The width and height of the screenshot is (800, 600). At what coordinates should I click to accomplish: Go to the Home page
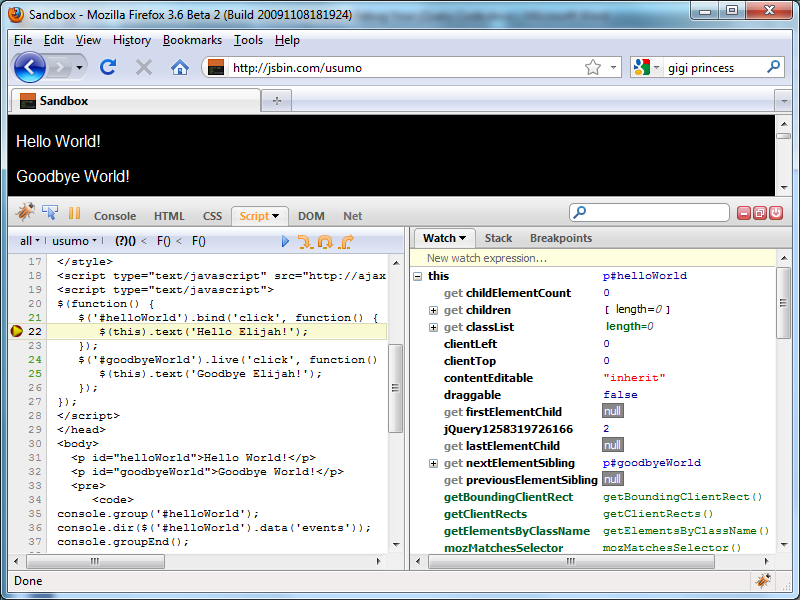coord(180,67)
